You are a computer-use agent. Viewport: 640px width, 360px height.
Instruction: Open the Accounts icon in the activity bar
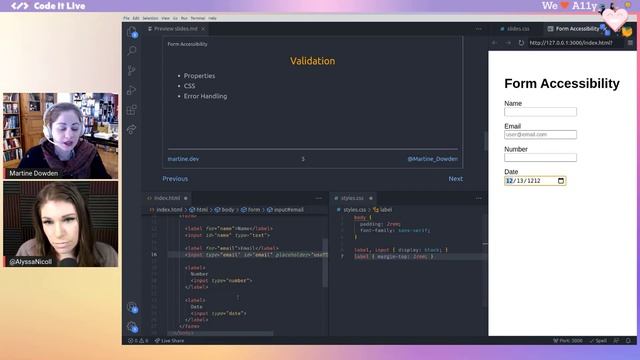(x=132, y=307)
